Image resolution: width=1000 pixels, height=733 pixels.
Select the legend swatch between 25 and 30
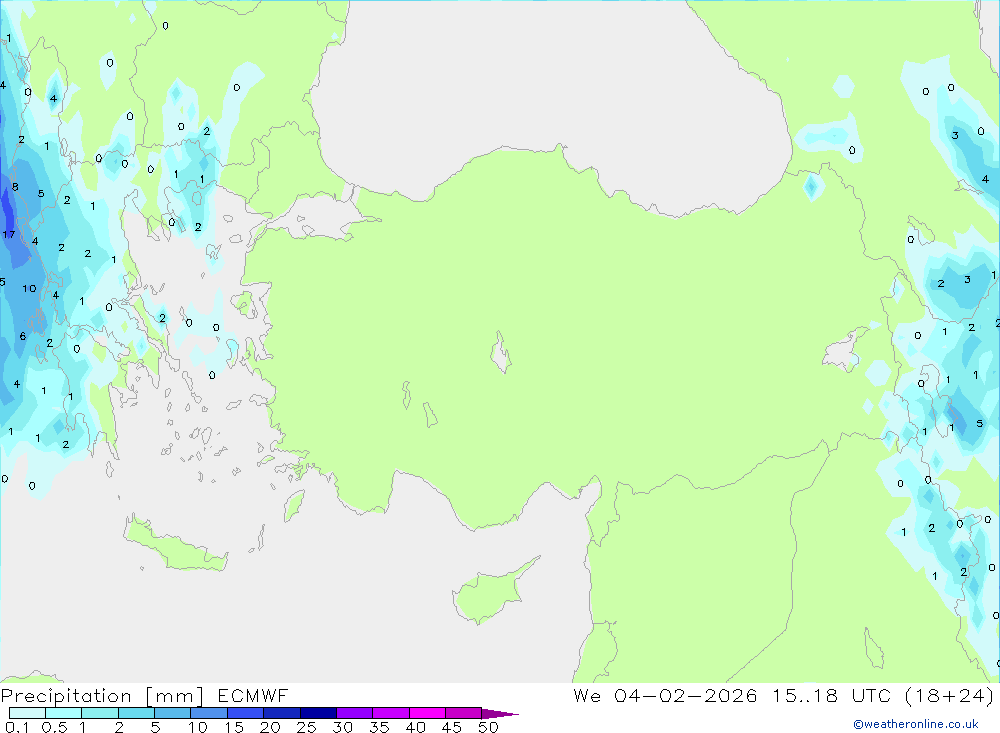(318, 713)
